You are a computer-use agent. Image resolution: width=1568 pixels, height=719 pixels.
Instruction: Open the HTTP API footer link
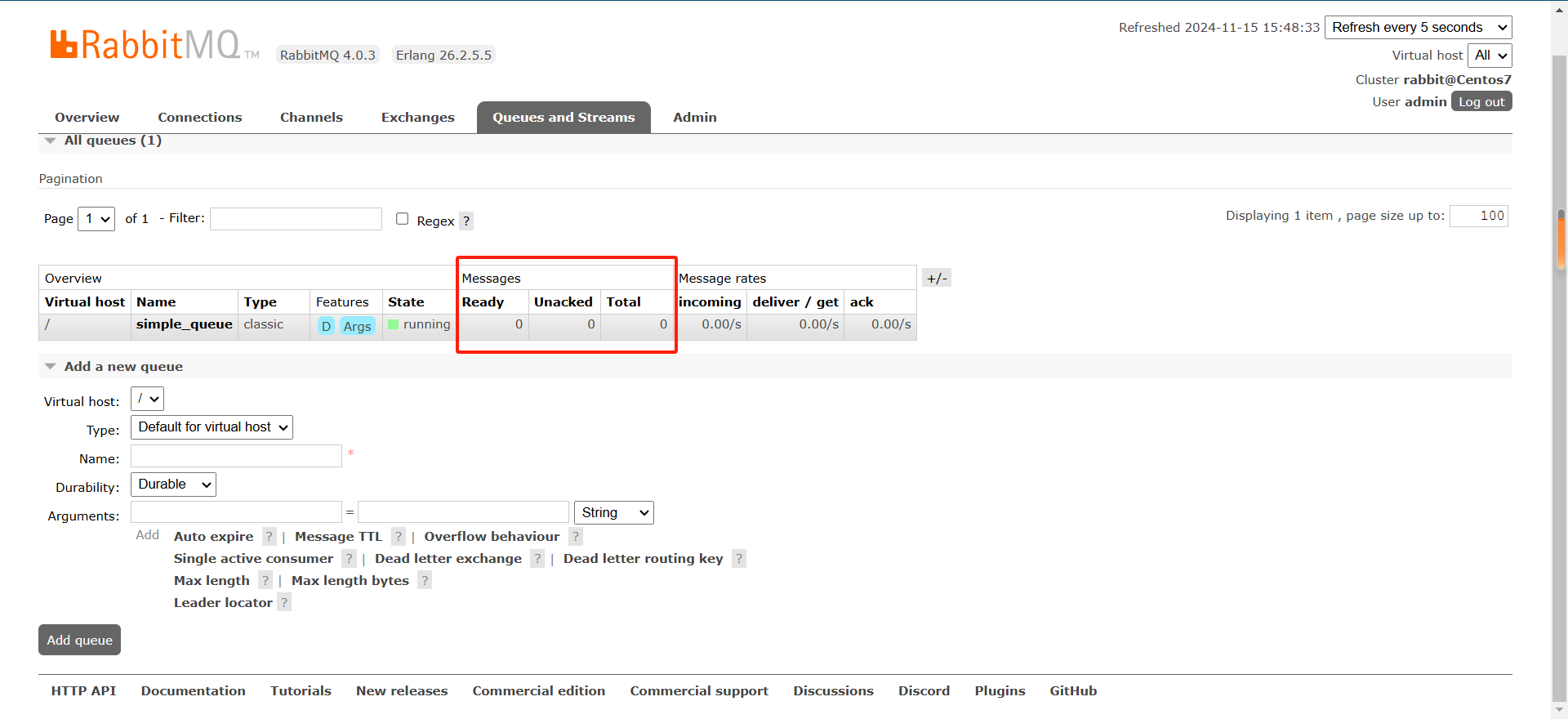pyautogui.click(x=83, y=691)
